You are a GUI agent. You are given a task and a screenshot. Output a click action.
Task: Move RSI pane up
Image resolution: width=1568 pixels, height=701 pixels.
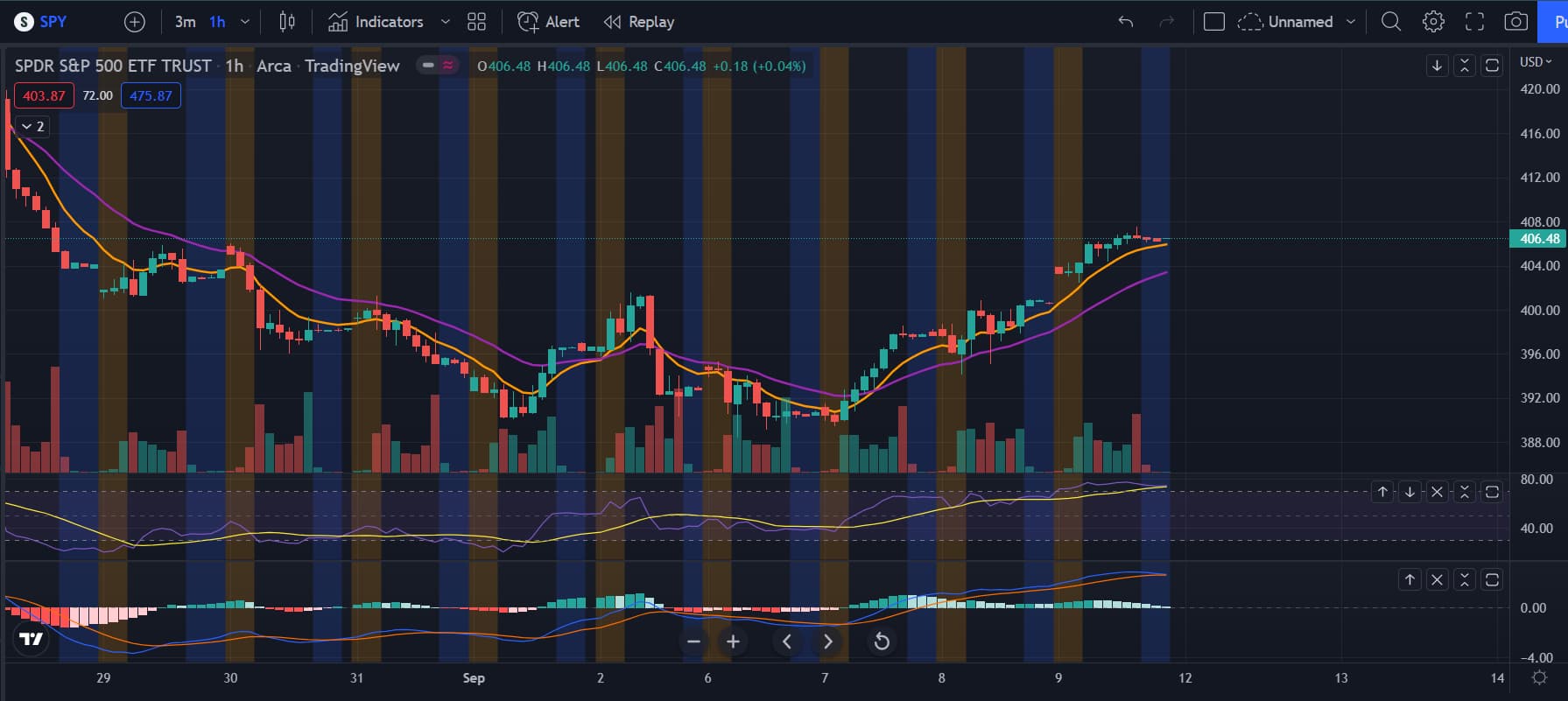[x=1382, y=492]
